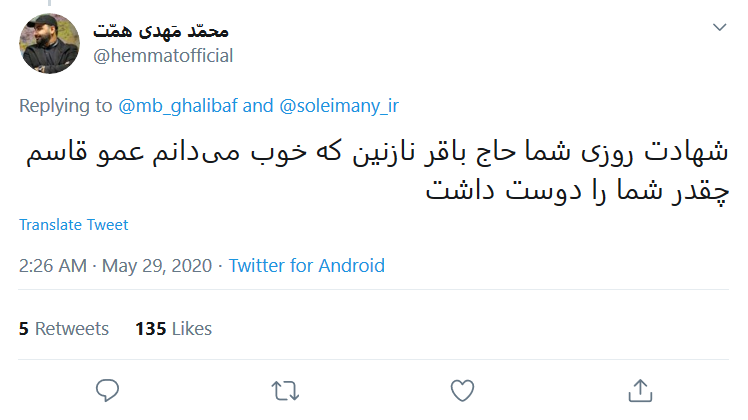
Task: Click Translate Tweet
Action: click(x=73, y=225)
